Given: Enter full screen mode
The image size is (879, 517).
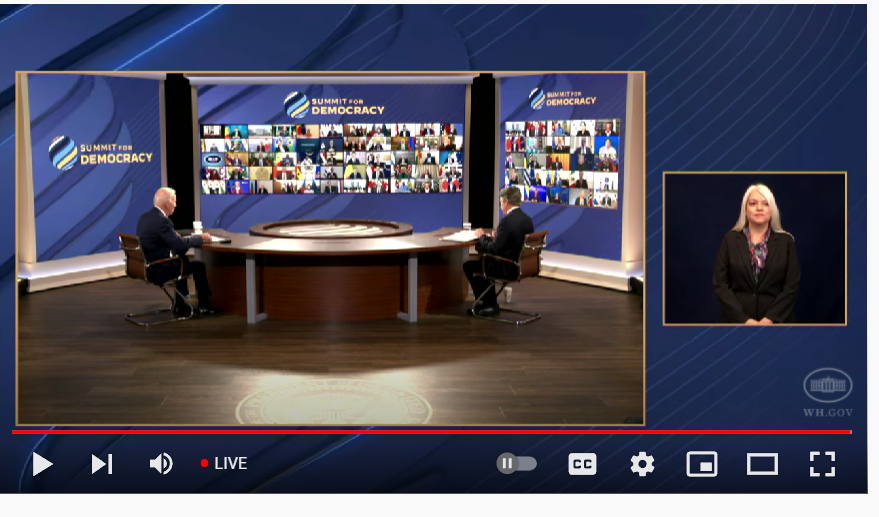Looking at the screenshot, I should pos(822,464).
